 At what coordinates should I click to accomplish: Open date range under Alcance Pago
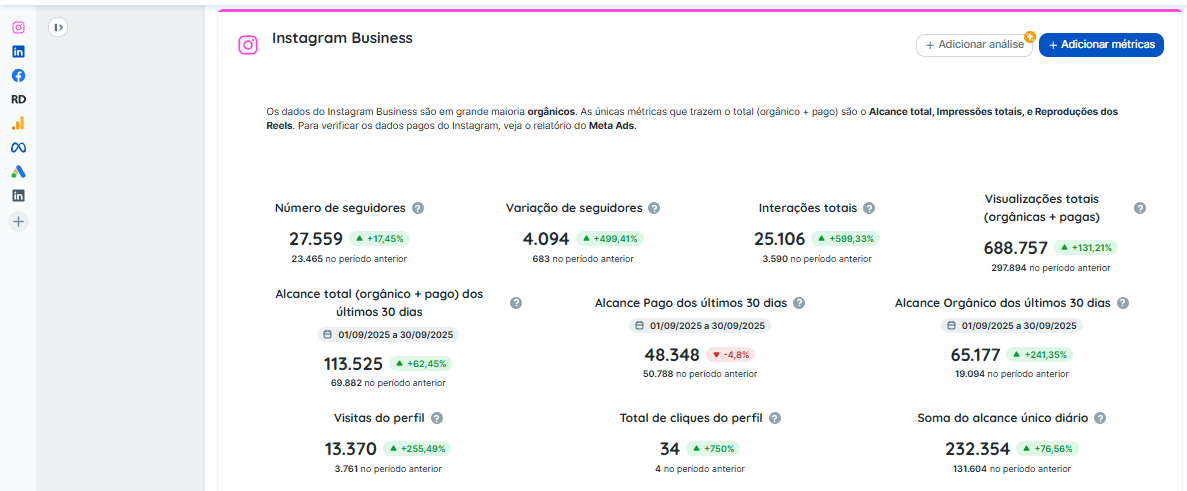point(700,326)
